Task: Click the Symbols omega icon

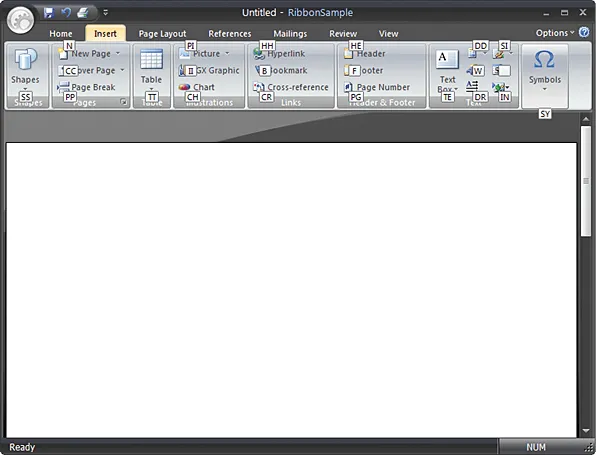Action: tap(544, 59)
